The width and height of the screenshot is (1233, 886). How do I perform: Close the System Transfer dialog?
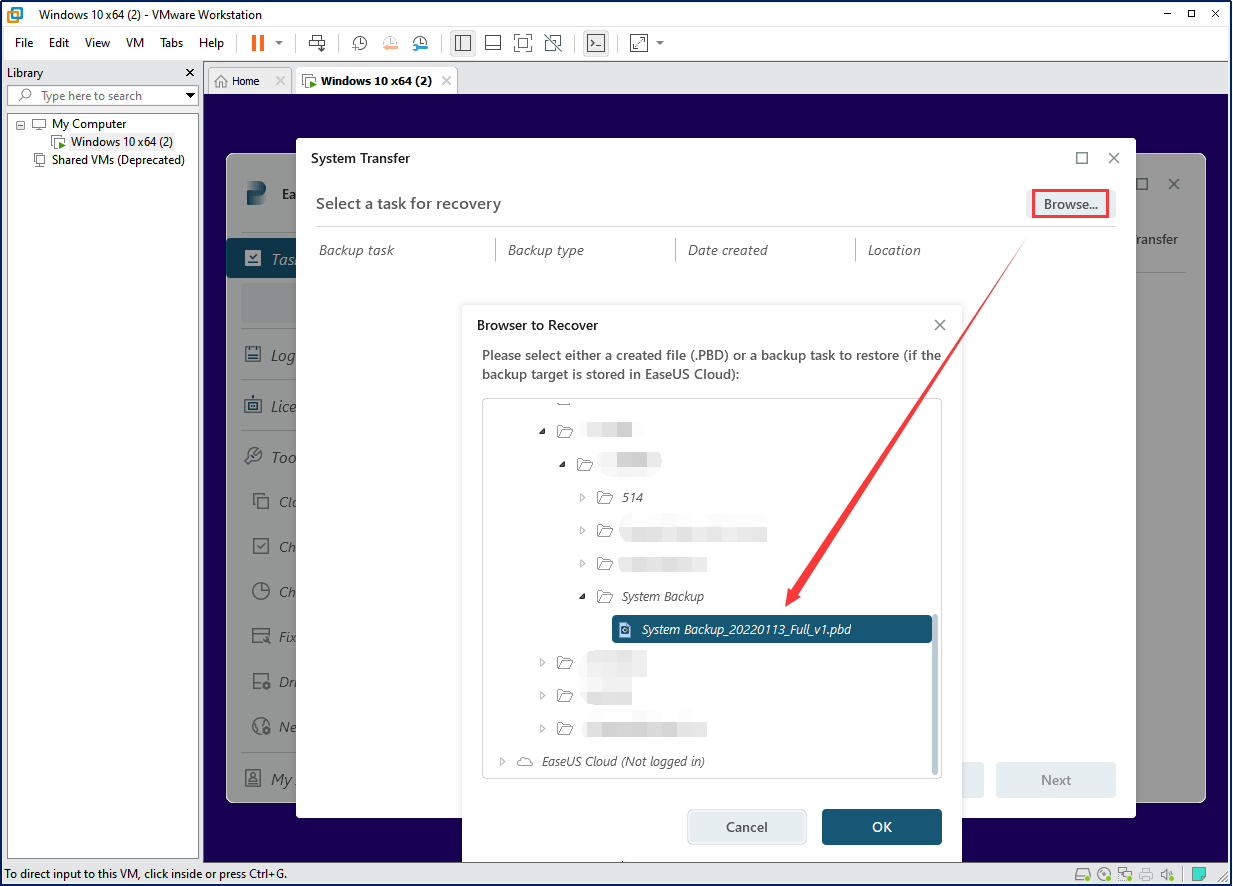point(1114,158)
